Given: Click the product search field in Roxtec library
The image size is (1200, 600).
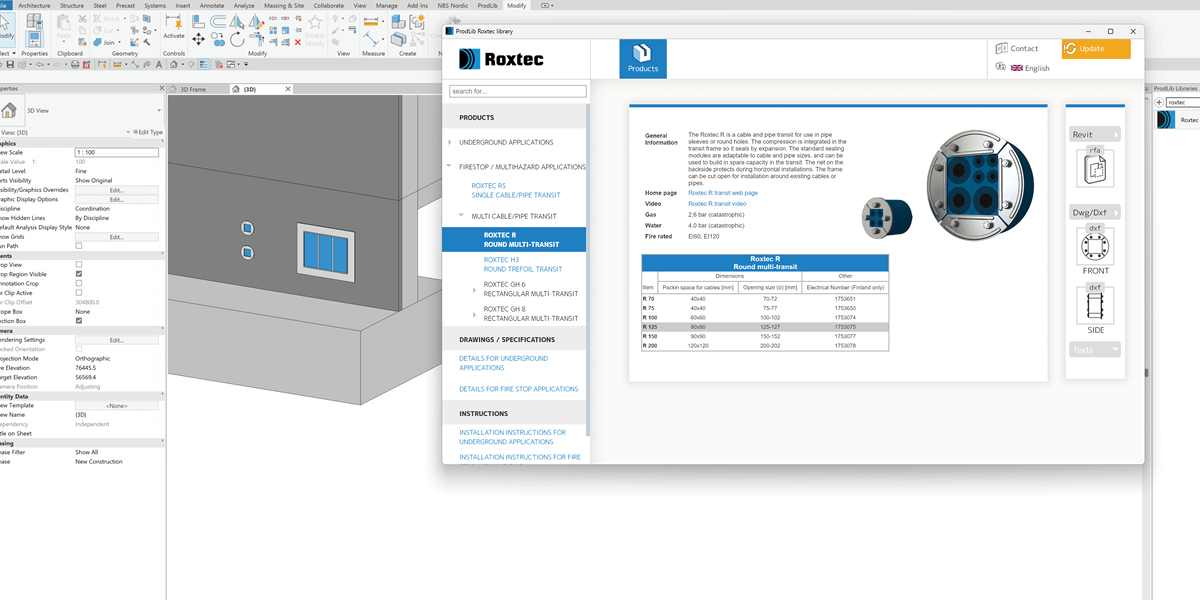Looking at the screenshot, I should coord(518,91).
